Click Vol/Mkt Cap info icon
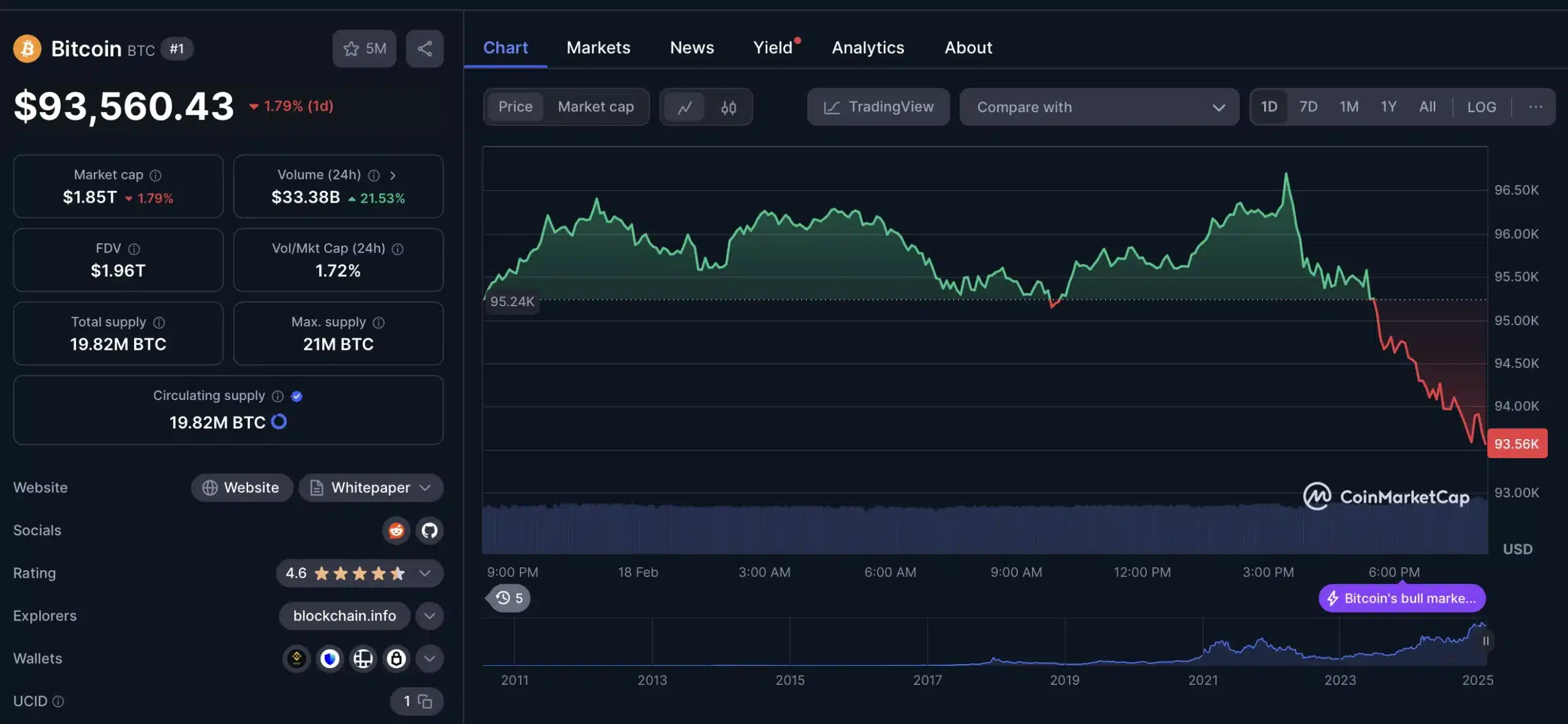Viewport: 1568px width, 724px height. [398, 249]
